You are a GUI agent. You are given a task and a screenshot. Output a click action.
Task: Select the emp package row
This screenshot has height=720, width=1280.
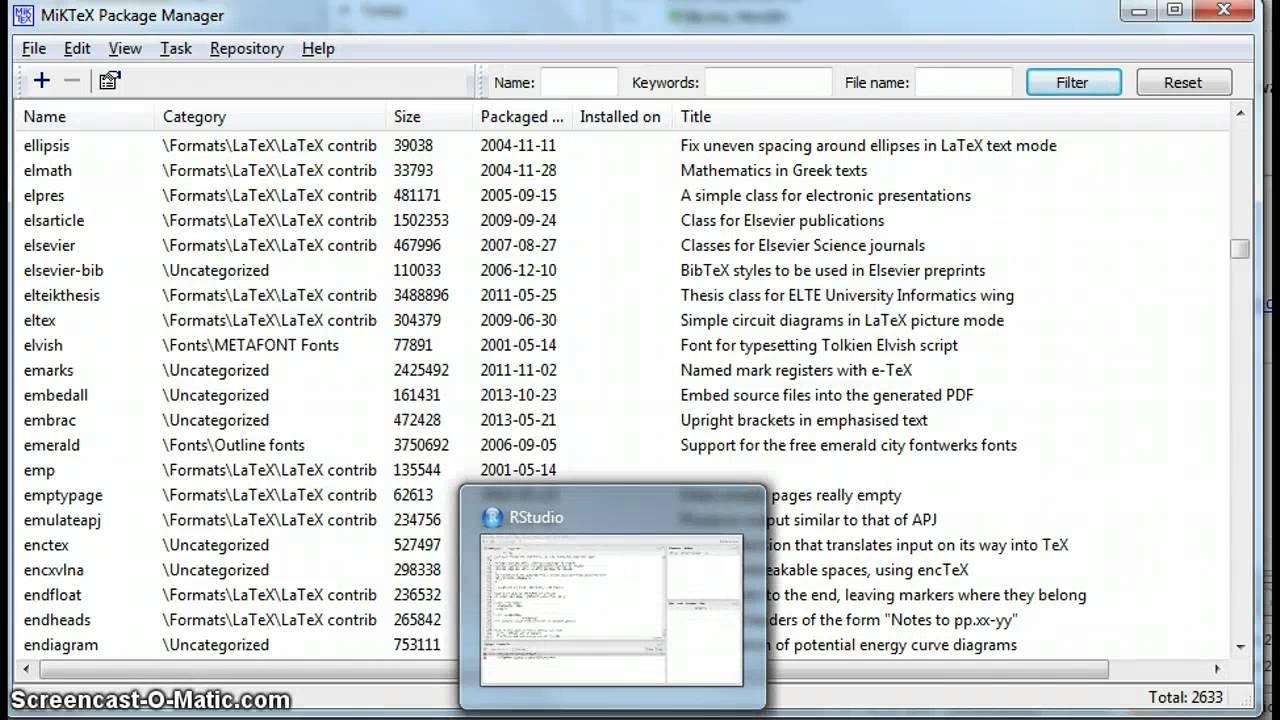tap(622, 470)
